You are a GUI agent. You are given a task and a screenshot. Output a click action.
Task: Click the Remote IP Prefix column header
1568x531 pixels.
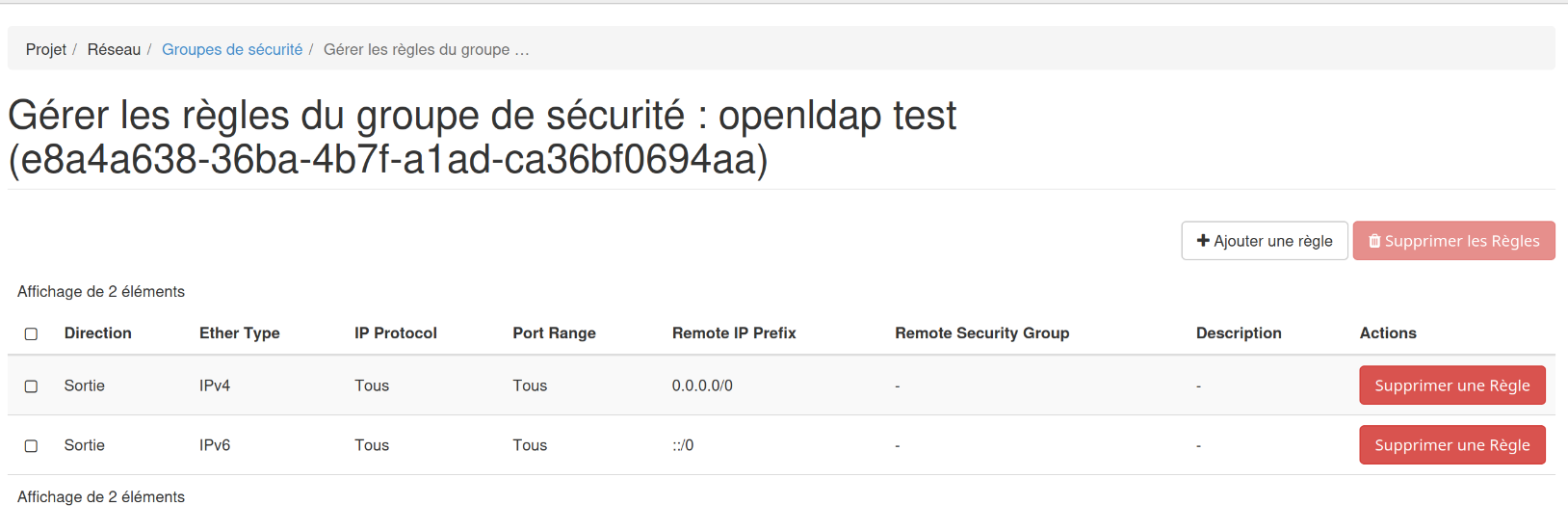734,332
